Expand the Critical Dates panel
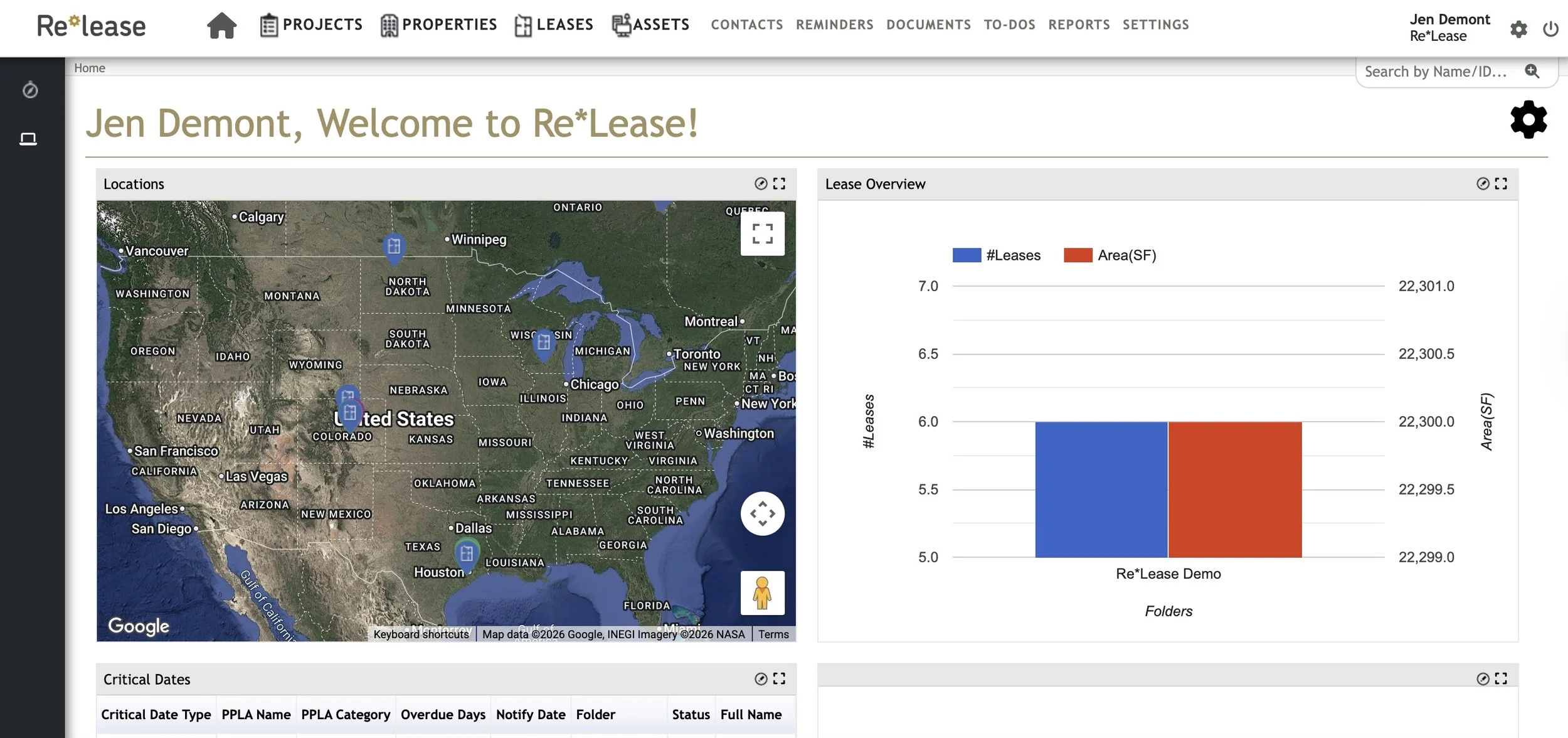Viewport: 1568px width, 738px height. (779, 679)
